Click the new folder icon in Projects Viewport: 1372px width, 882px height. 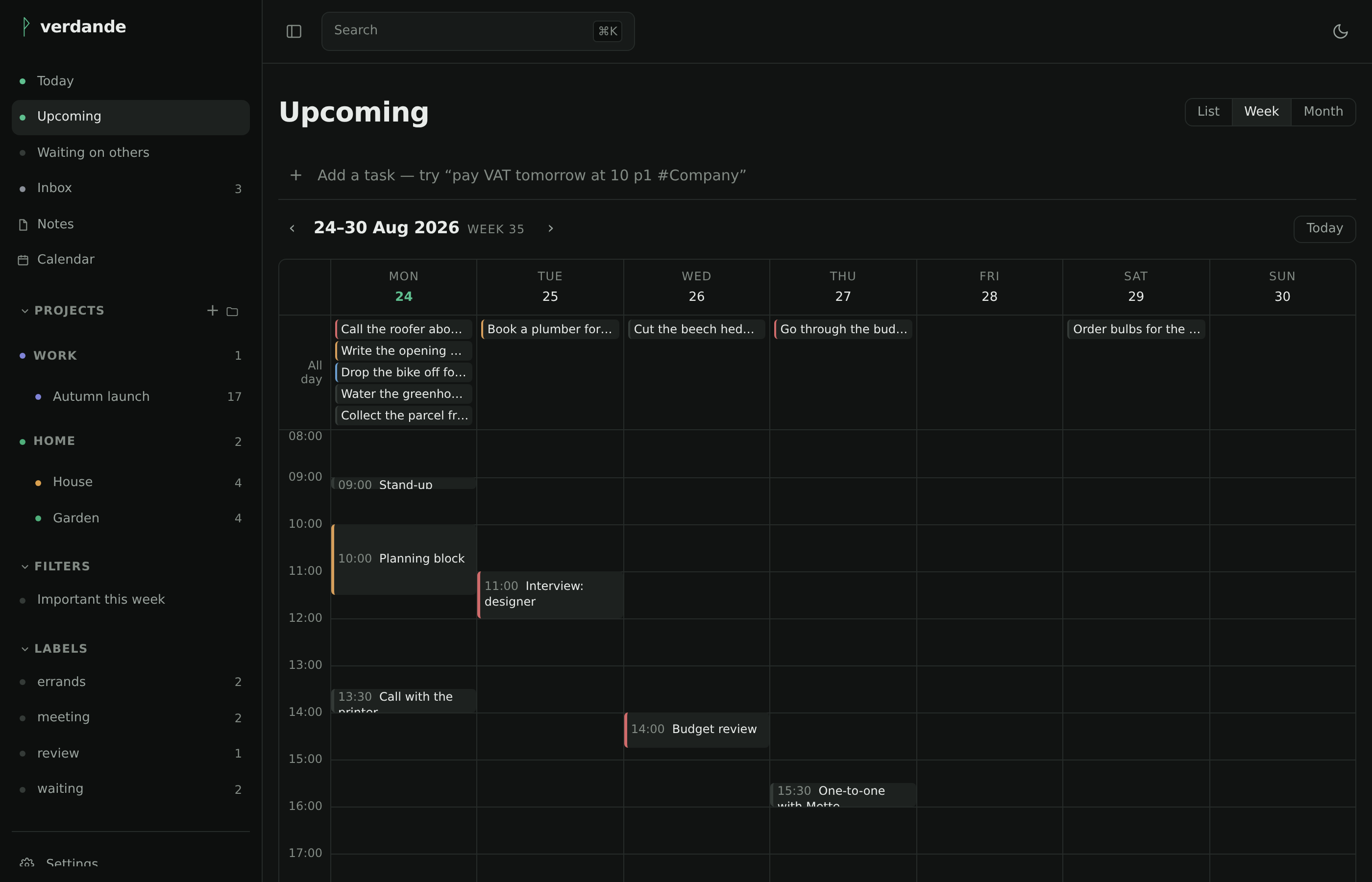[x=232, y=312]
